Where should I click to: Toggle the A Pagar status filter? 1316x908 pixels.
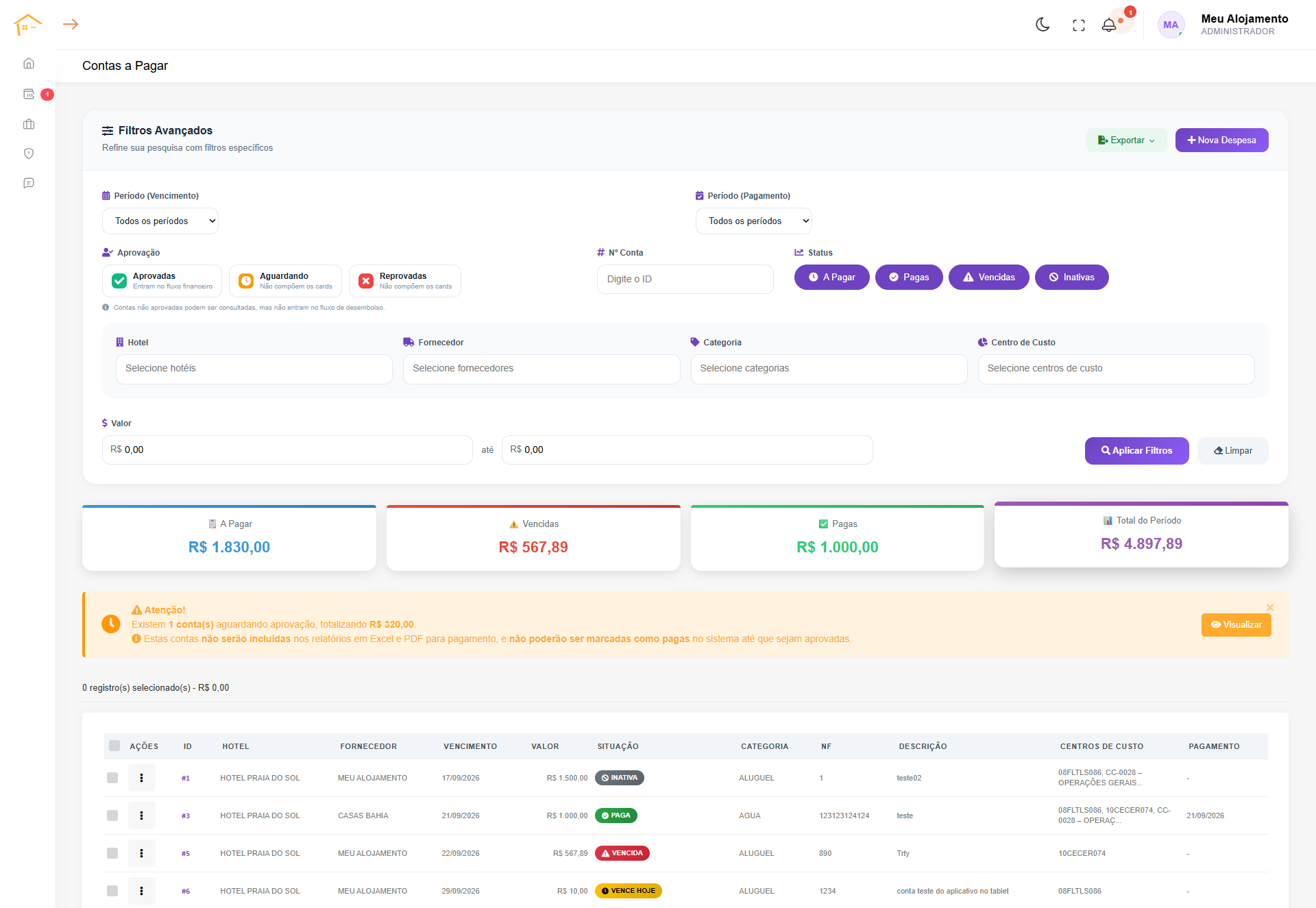pyautogui.click(x=832, y=277)
